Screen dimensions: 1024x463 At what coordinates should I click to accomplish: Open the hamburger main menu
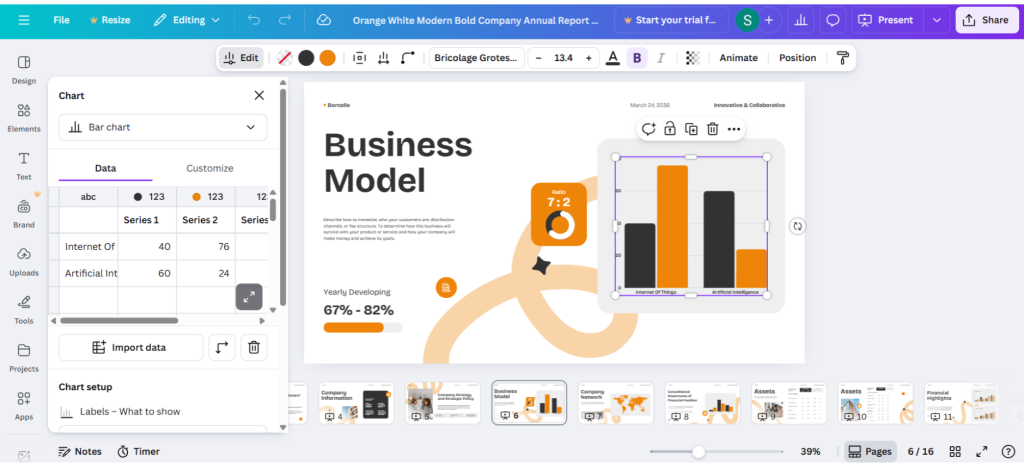(x=24, y=20)
